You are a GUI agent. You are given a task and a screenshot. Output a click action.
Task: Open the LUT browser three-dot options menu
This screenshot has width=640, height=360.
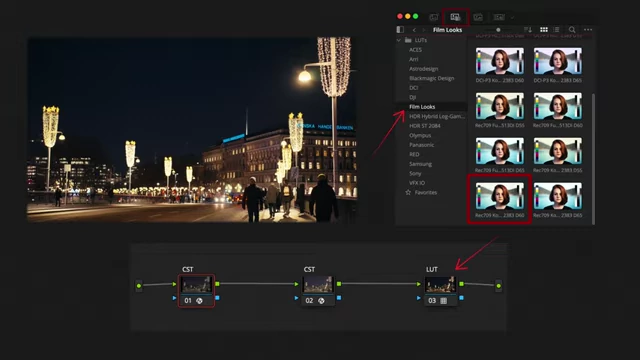(588, 30)
